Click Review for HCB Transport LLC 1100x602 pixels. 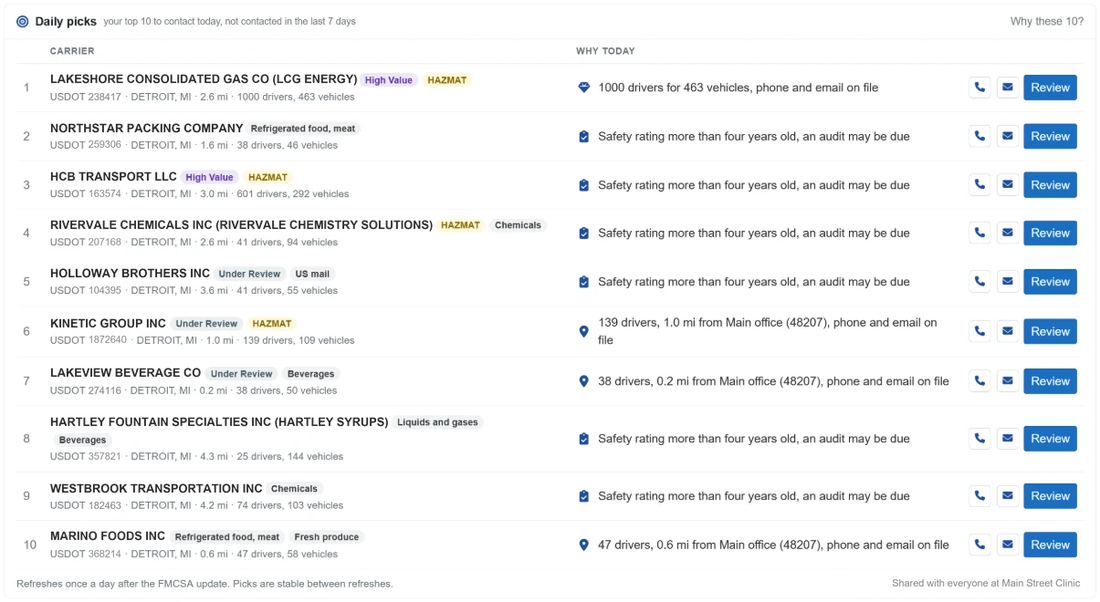tap(1049, 185)
